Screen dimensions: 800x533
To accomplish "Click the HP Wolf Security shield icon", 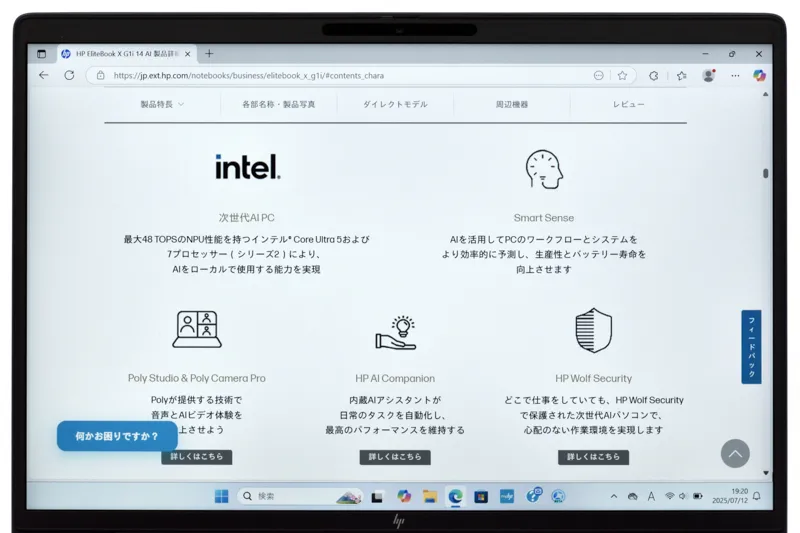I will (593, 330).
